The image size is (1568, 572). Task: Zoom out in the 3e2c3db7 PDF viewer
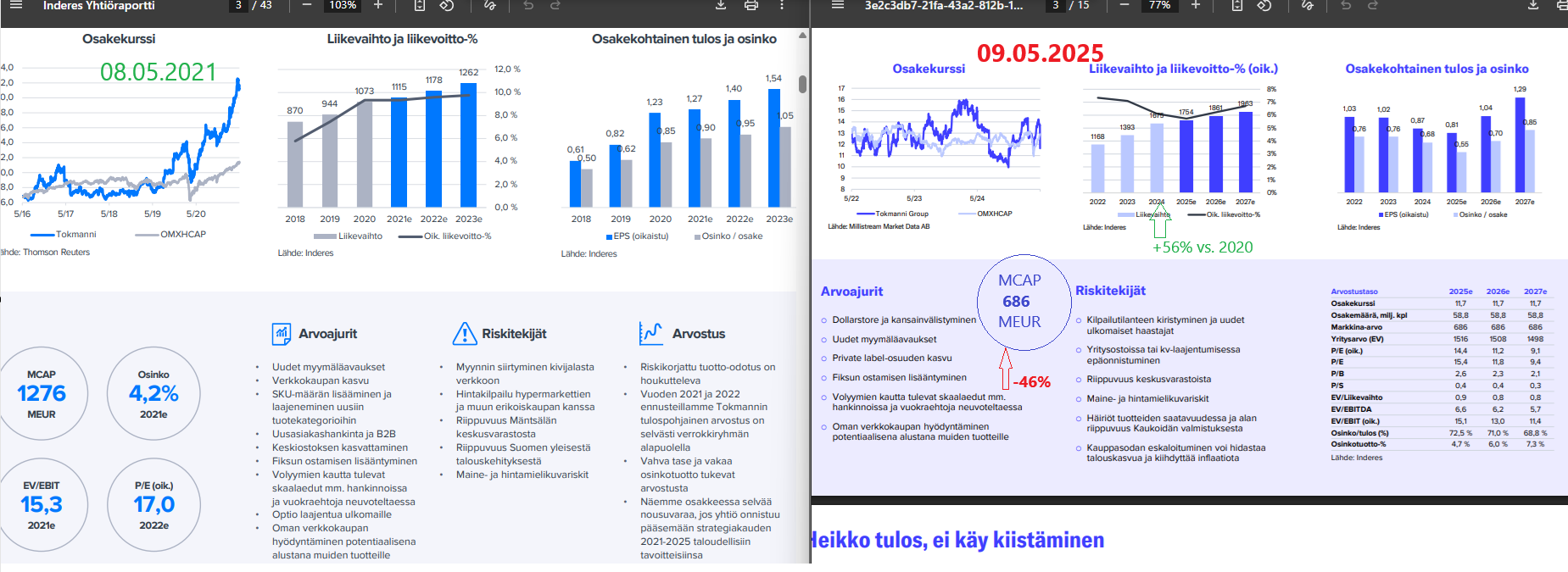1124,5
